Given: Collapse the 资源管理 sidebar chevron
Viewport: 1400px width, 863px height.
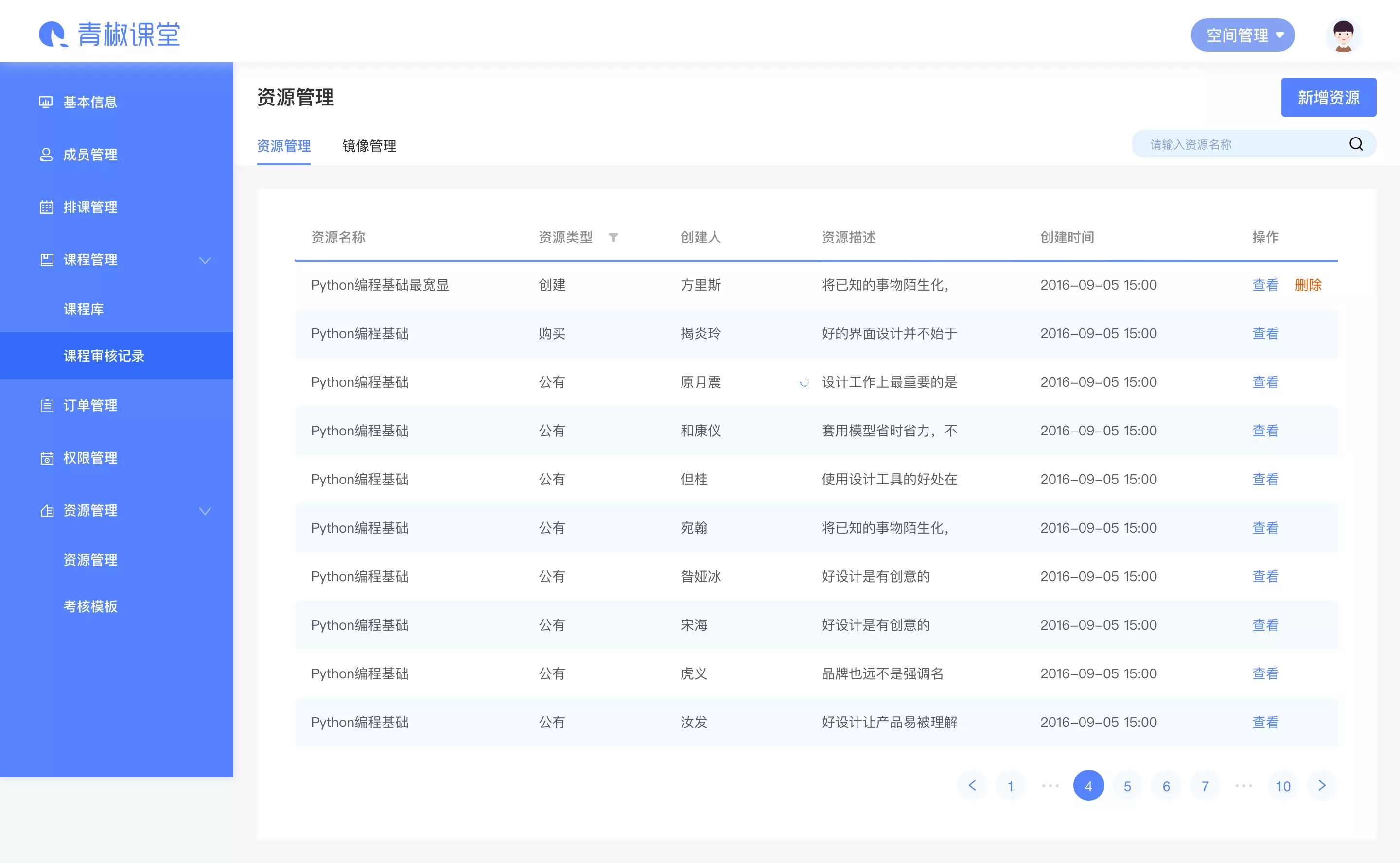Looking at the screenshot, I should pos(205,511).
